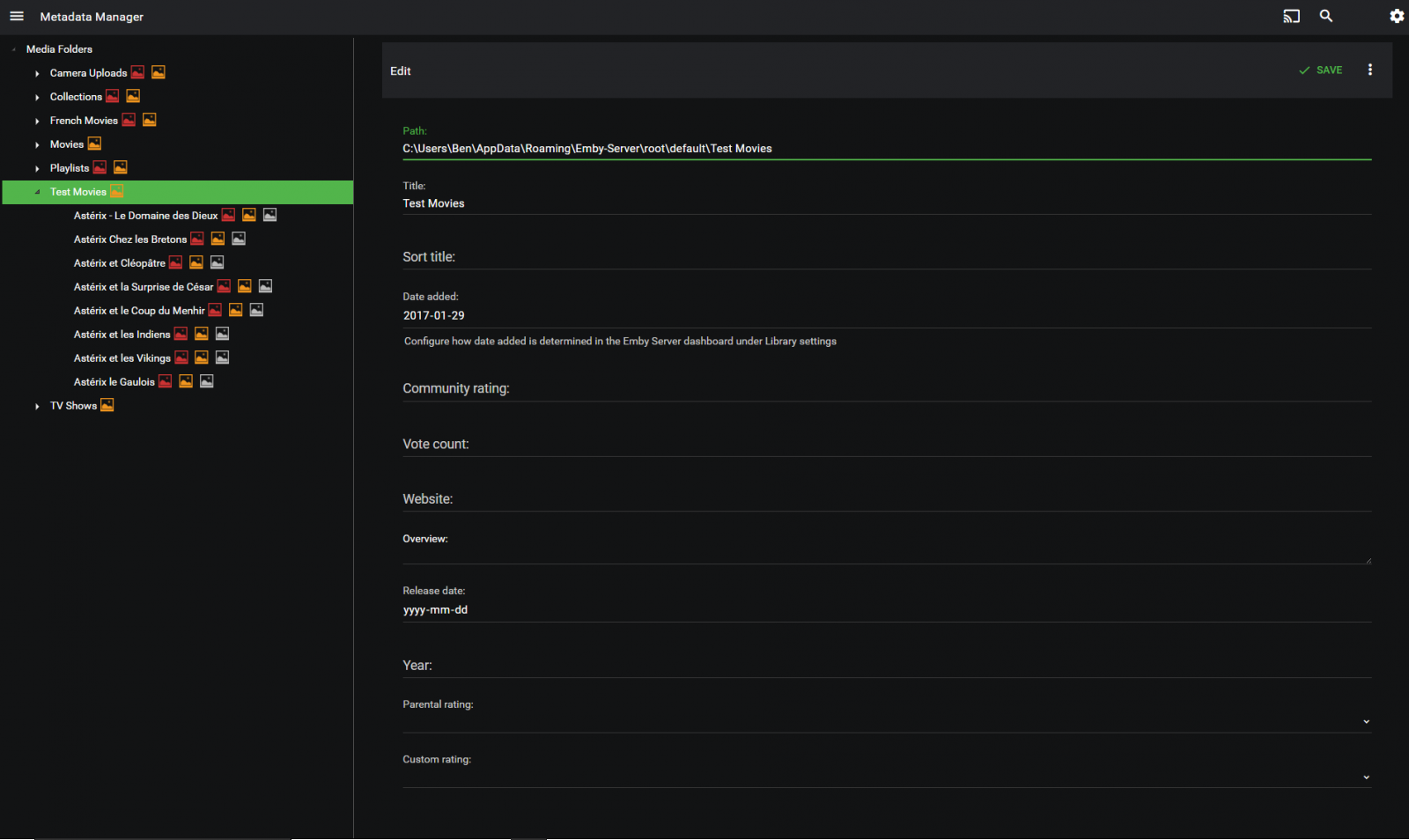The image size is (1409, 840).
Task: Click the gray backdrop icon beside Astérix et les Vikings
Action: pos(222,357)
